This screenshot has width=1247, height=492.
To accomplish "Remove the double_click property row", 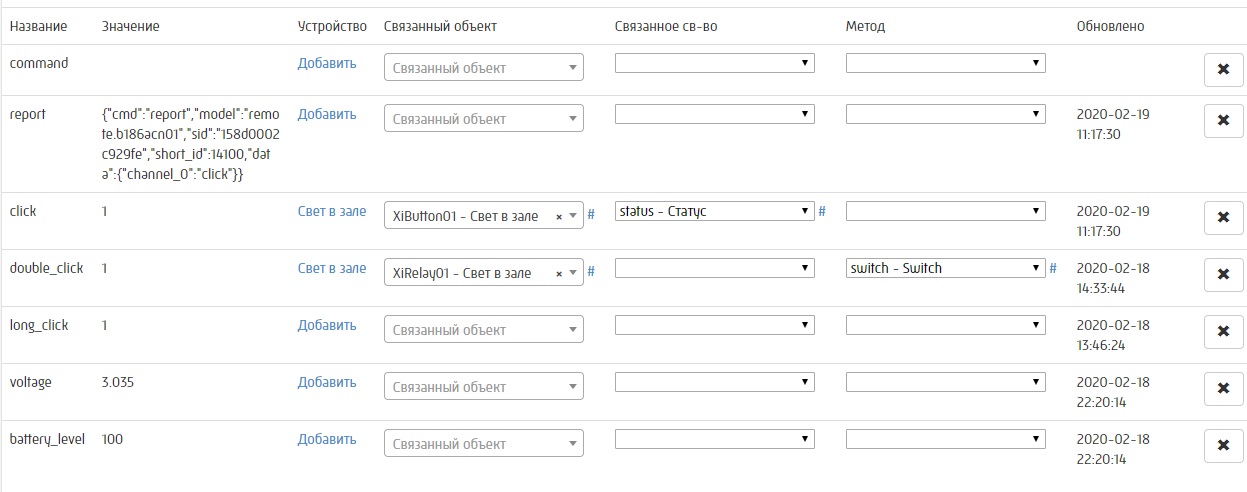I will click(x=1223, y=275).
